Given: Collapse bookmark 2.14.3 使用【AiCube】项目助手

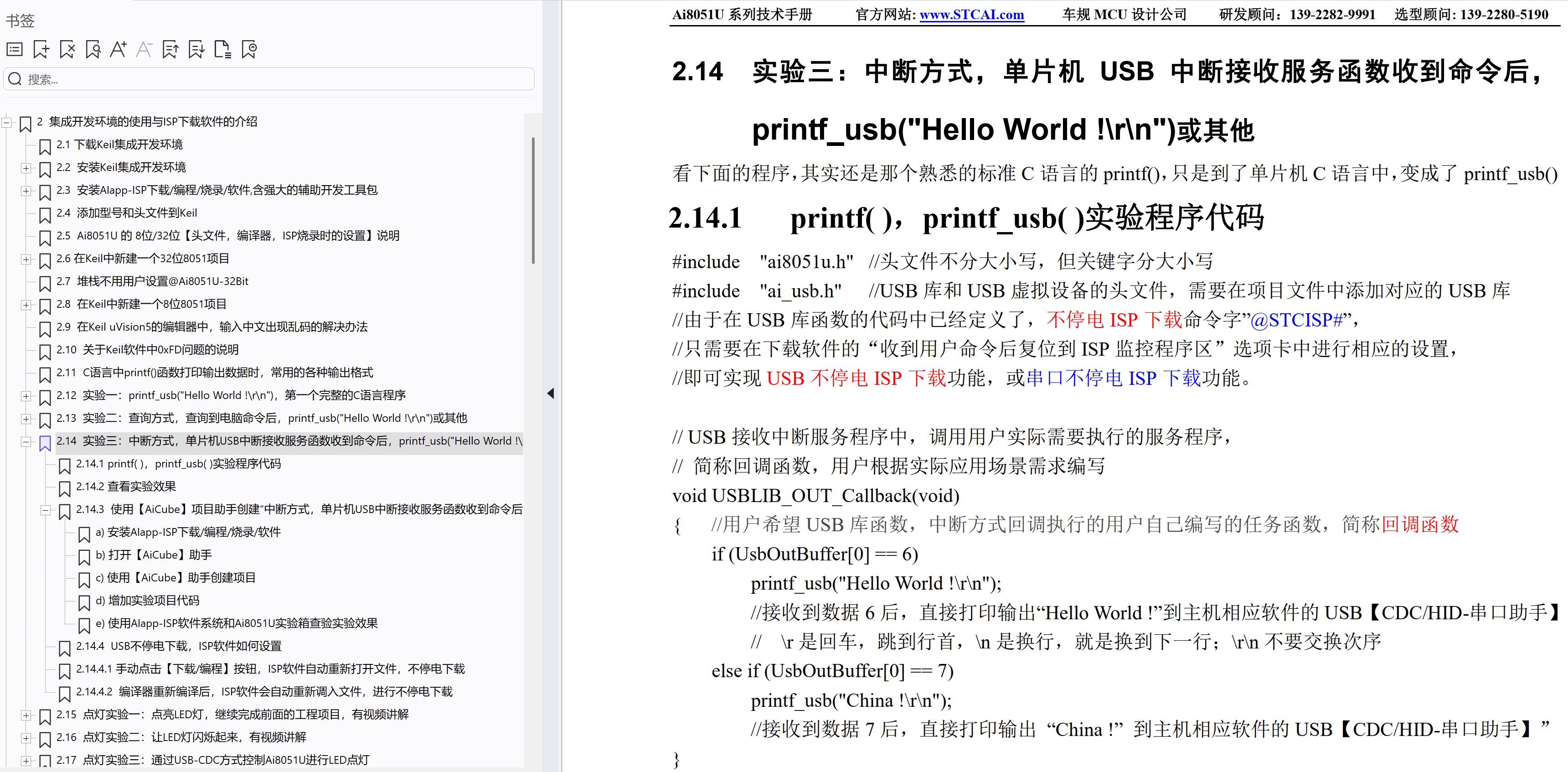Looking at the screenshot, I should [45, 510].
